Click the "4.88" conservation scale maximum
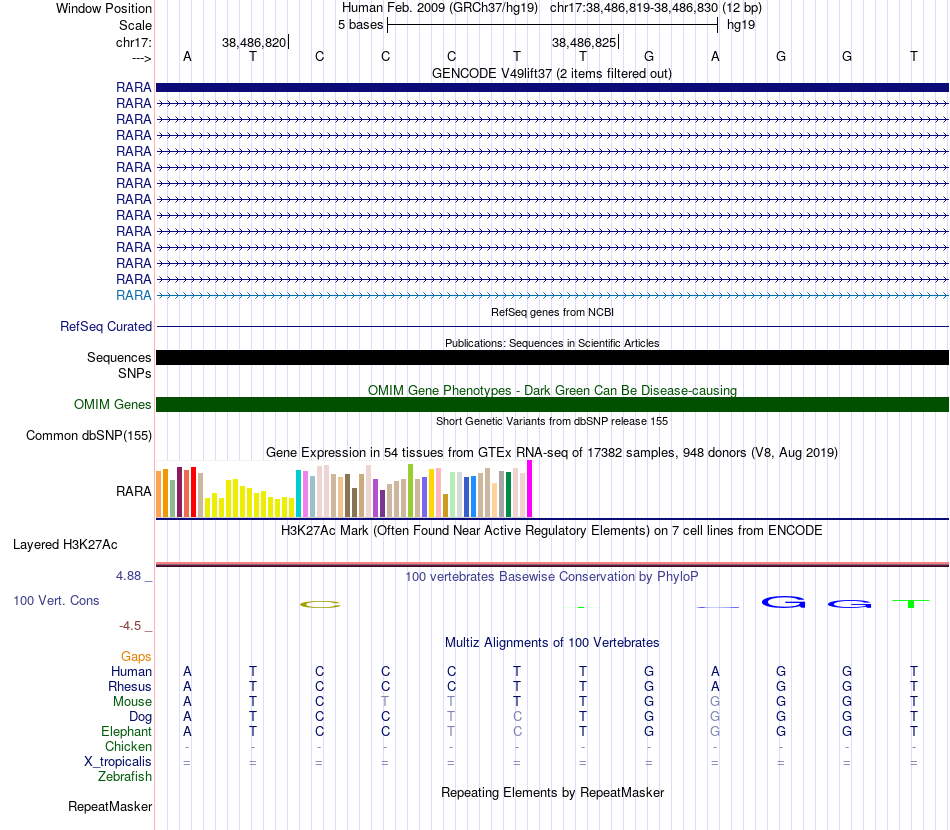 coord(128,576)
